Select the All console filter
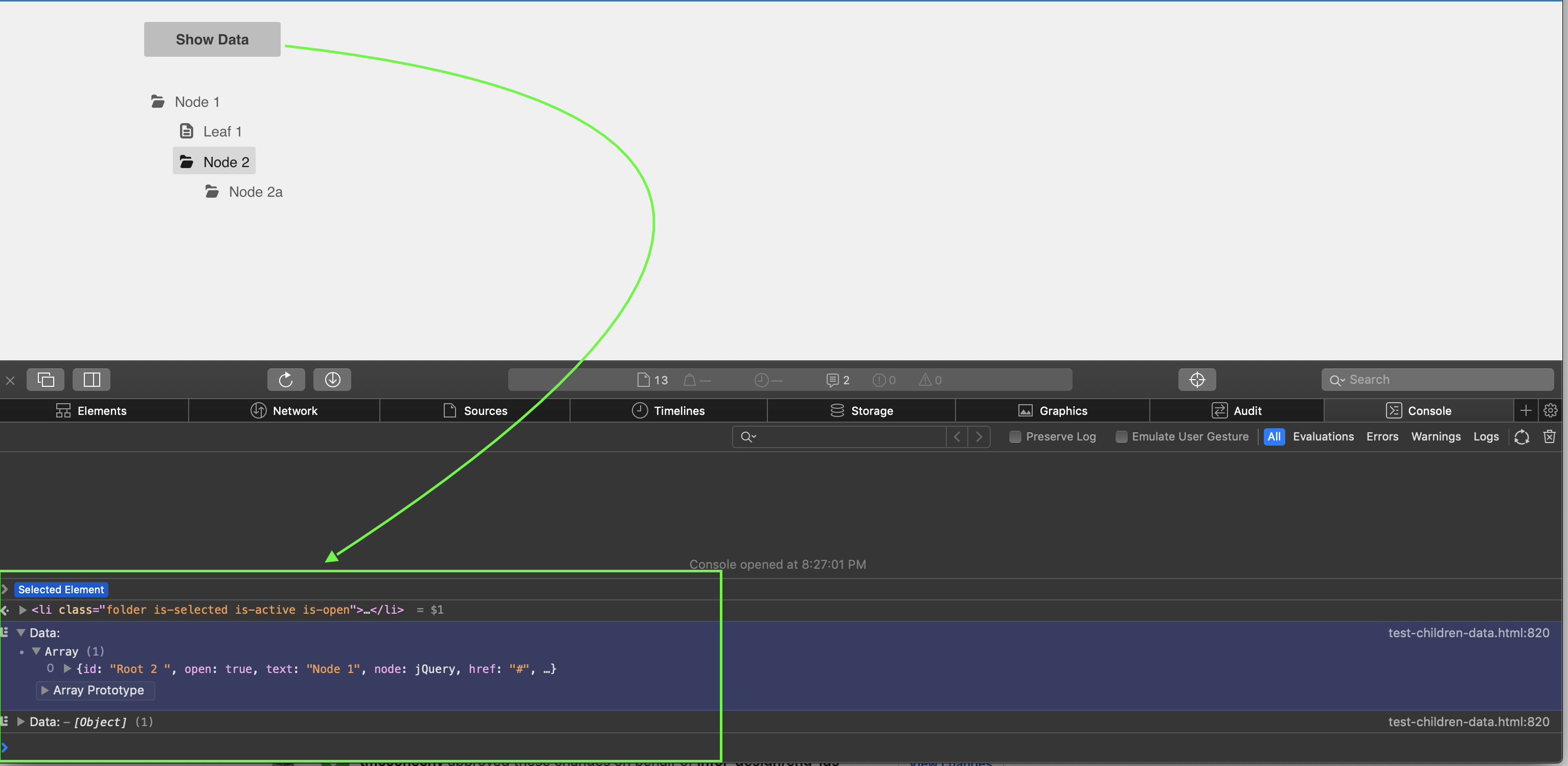 coord(1274,436)
